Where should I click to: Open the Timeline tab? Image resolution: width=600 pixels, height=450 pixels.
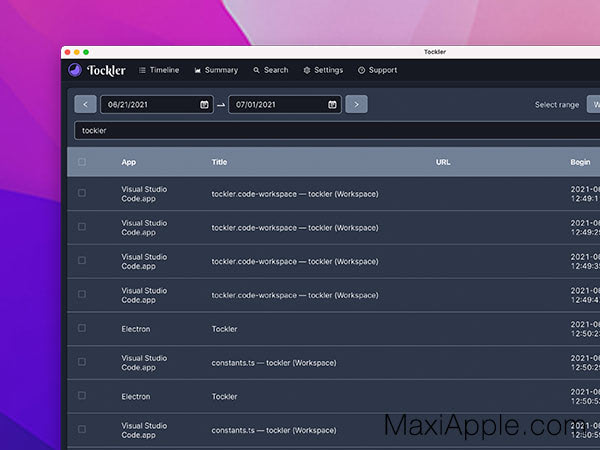pyautogui.click(x=159, y=70)
